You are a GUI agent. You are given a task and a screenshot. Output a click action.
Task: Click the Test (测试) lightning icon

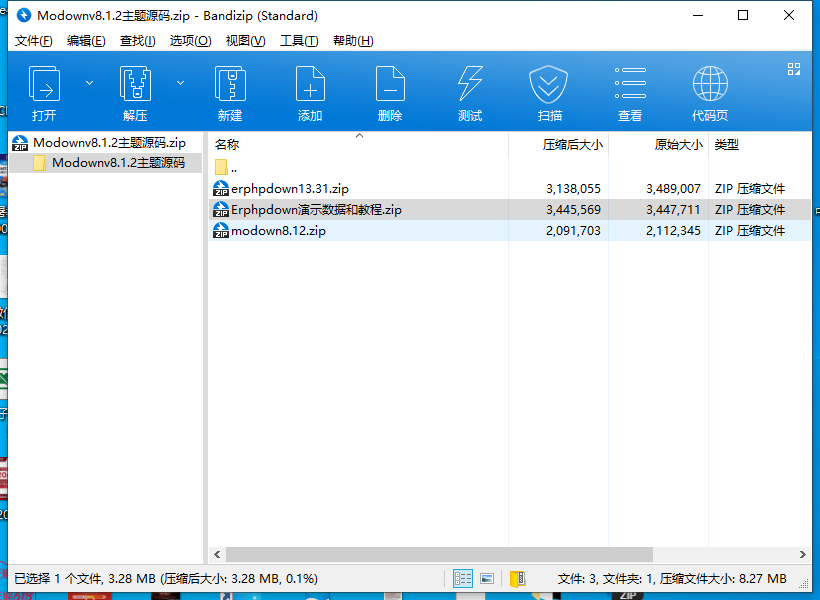(470, 83)
